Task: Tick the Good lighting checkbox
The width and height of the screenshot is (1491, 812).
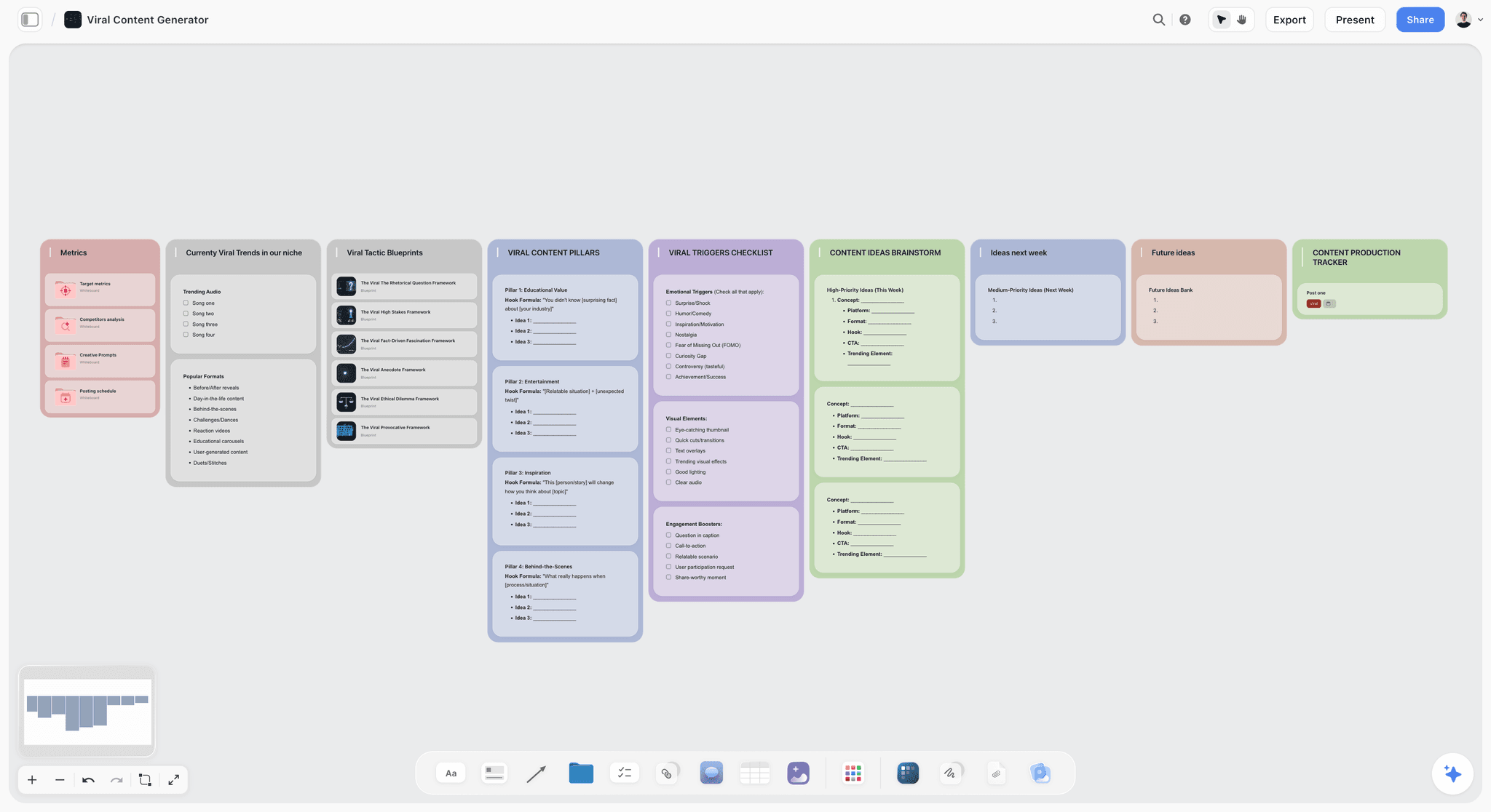Action: pos(668,471)
